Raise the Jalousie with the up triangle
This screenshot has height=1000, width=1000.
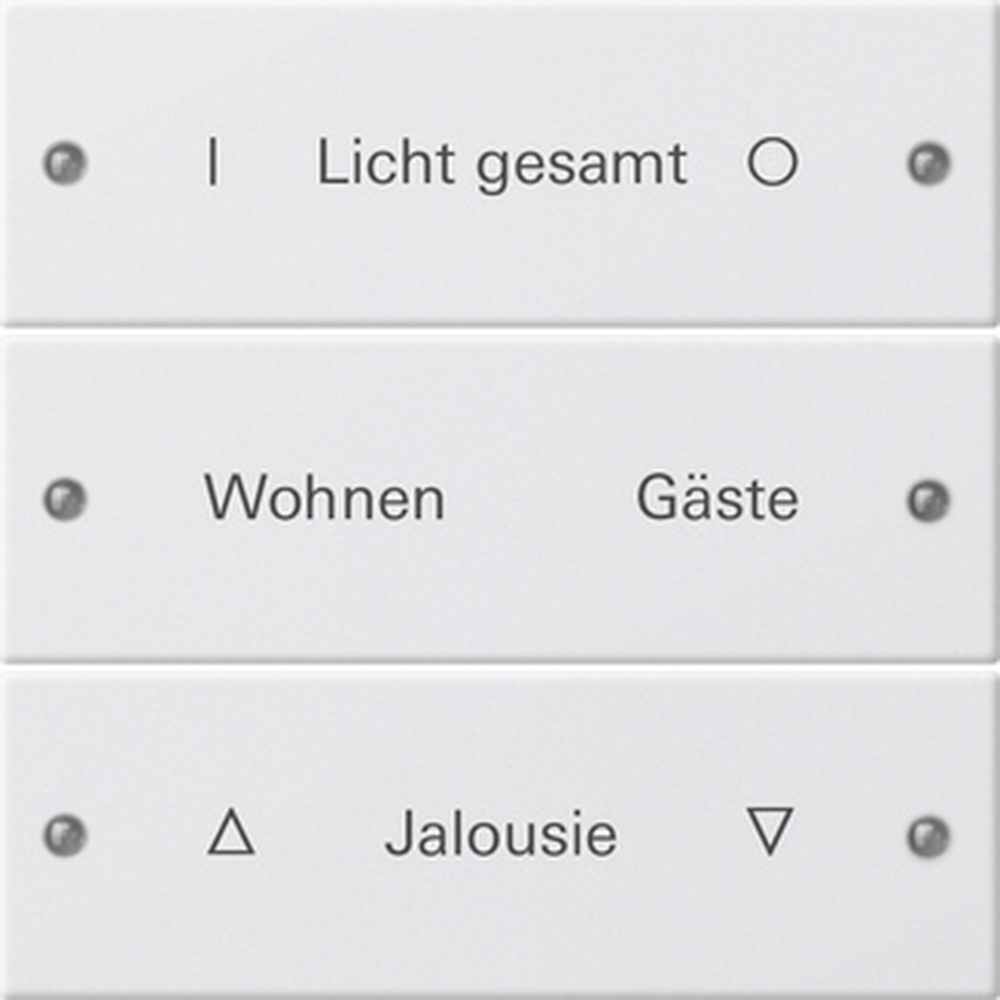[231, 833]
